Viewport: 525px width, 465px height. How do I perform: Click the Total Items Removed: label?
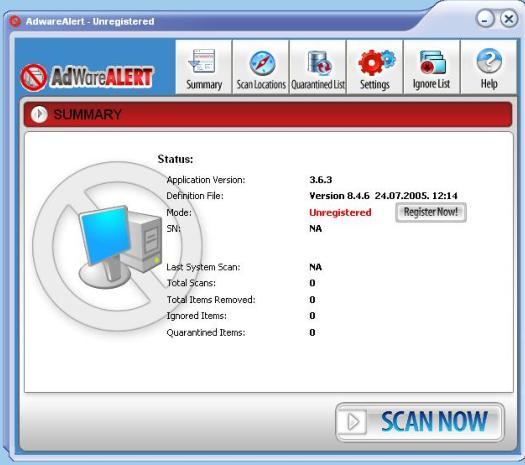[x=211, y=300]
